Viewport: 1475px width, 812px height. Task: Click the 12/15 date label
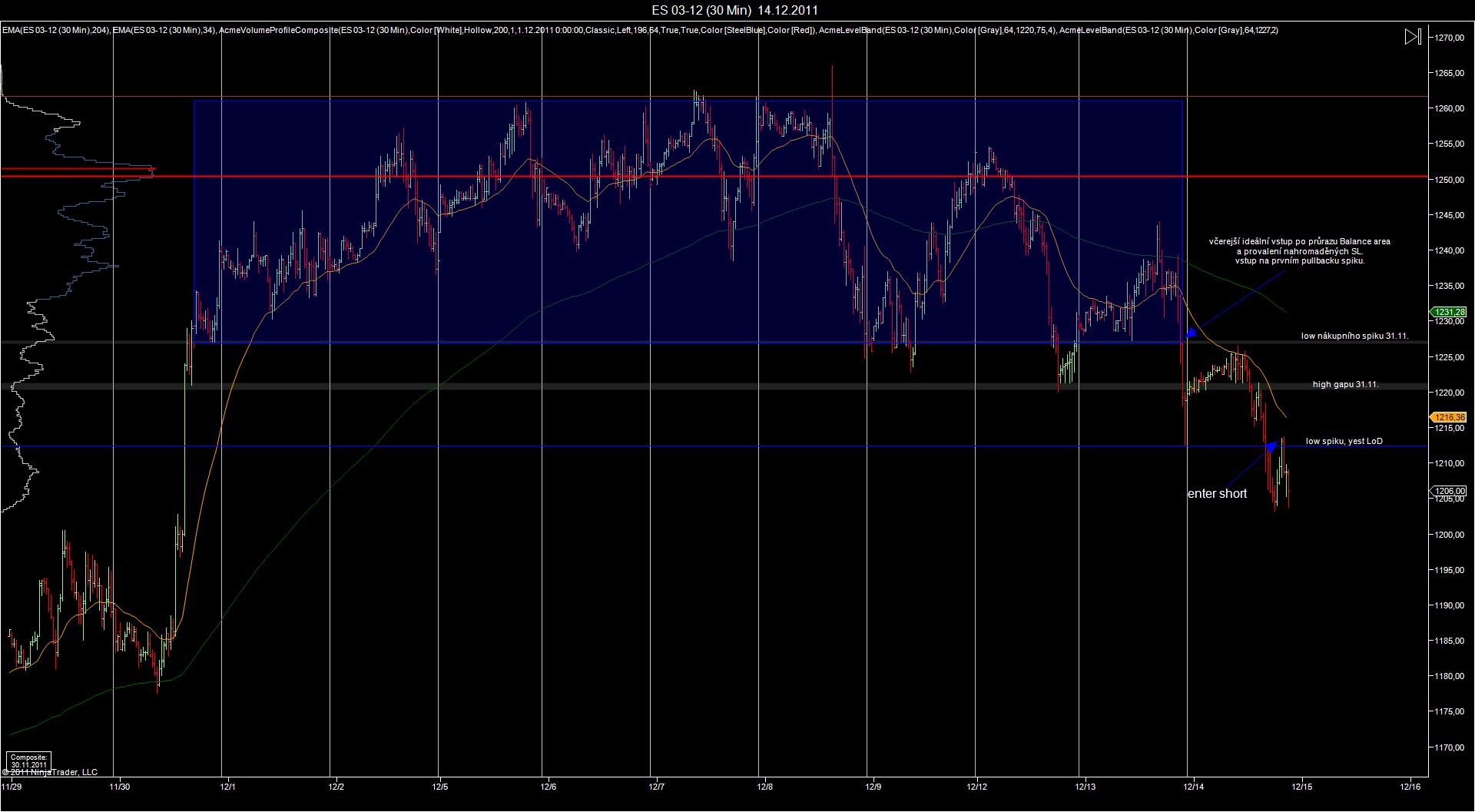[x=1301, y=787]
